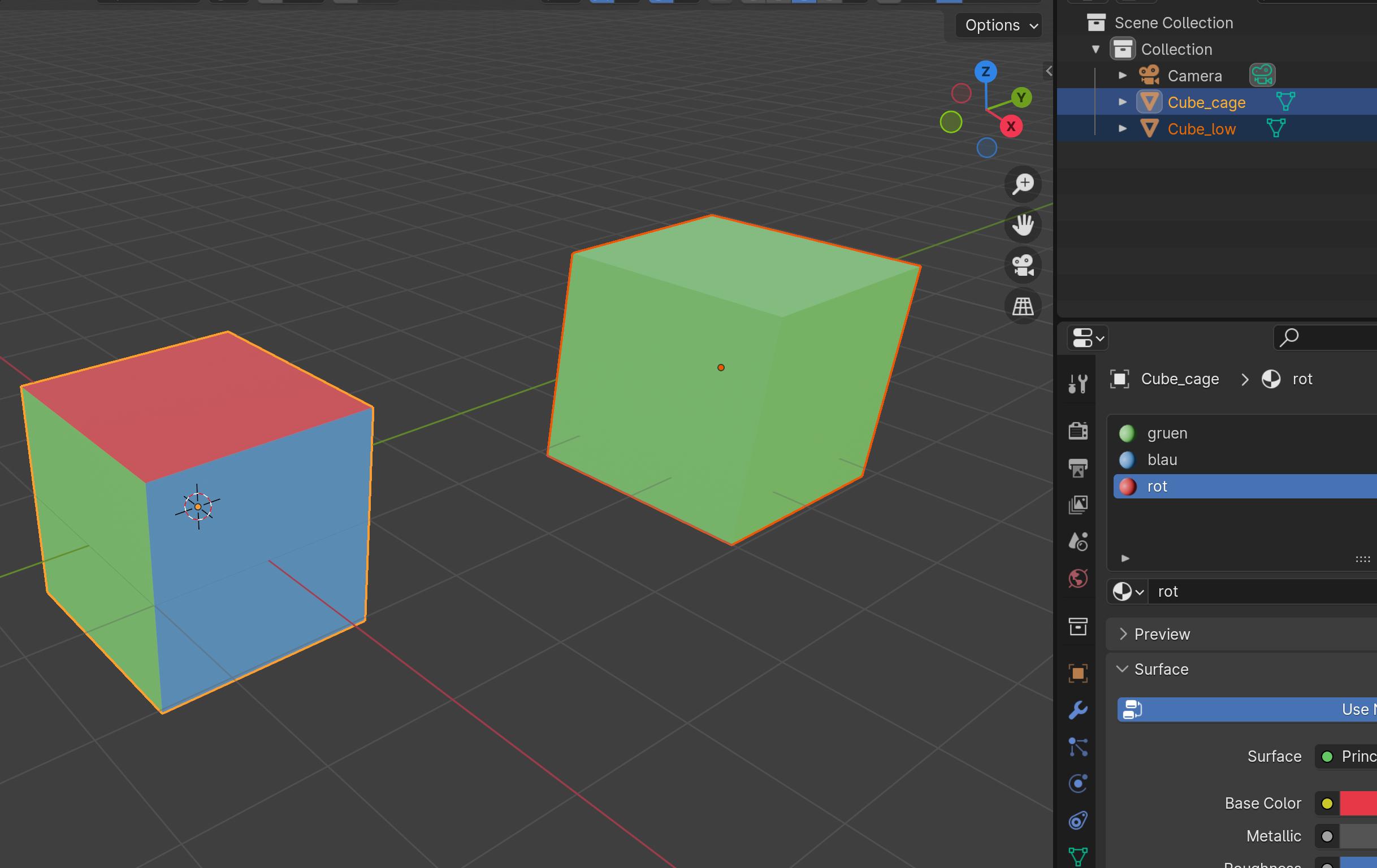
Task: Toggle the camera view icon
Action: coord(1023,266)
